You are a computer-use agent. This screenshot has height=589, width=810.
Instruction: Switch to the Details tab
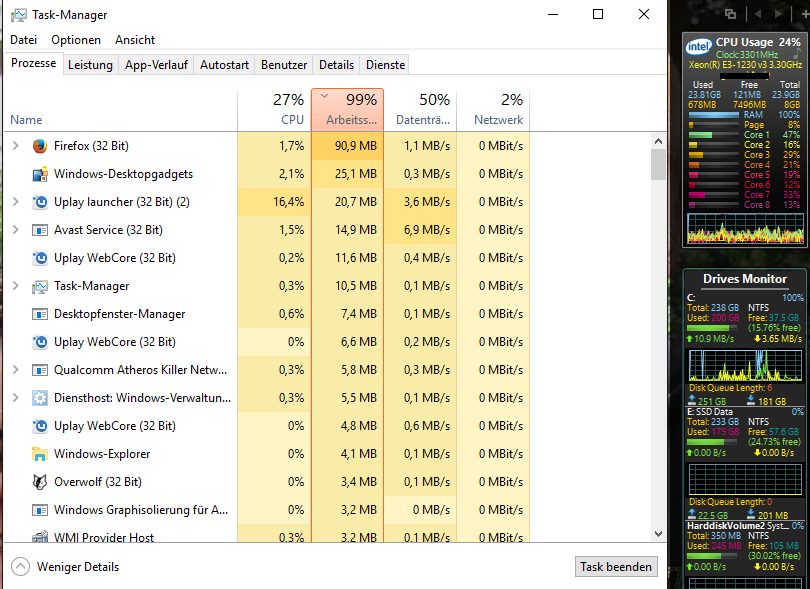pyautogui.click(x=336, y=65)
